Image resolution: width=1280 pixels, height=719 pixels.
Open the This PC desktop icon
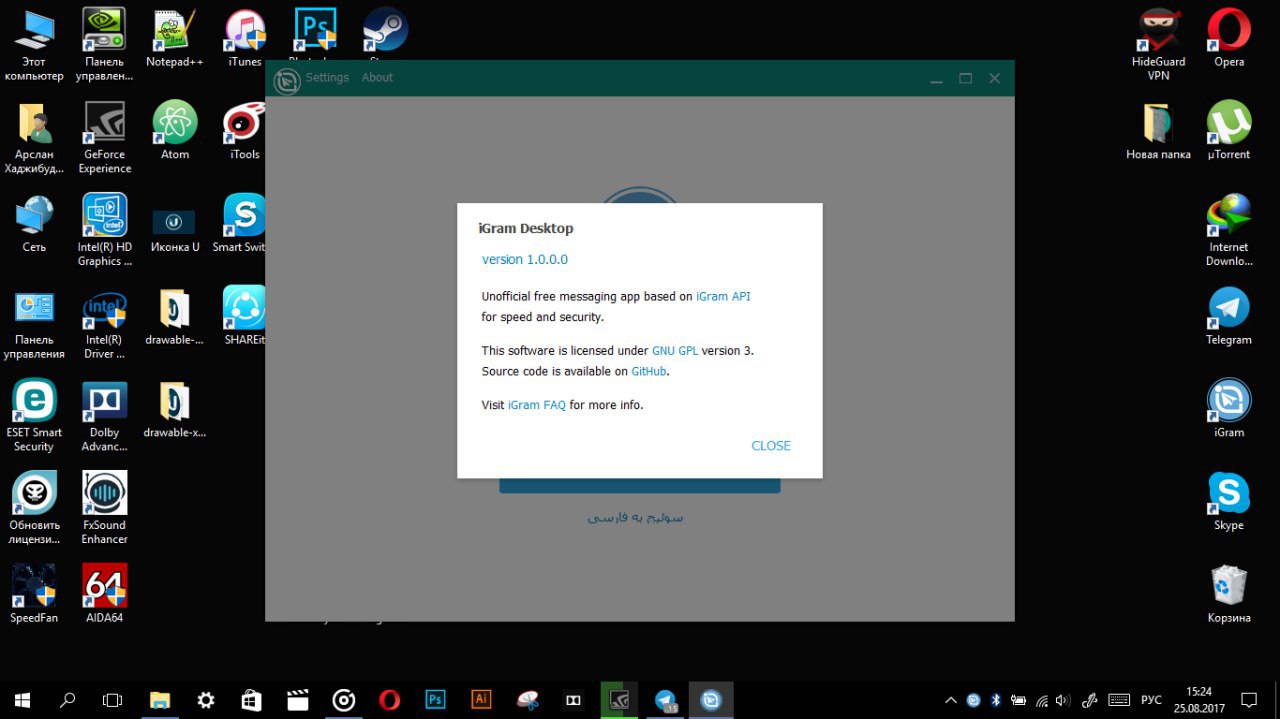34,45
